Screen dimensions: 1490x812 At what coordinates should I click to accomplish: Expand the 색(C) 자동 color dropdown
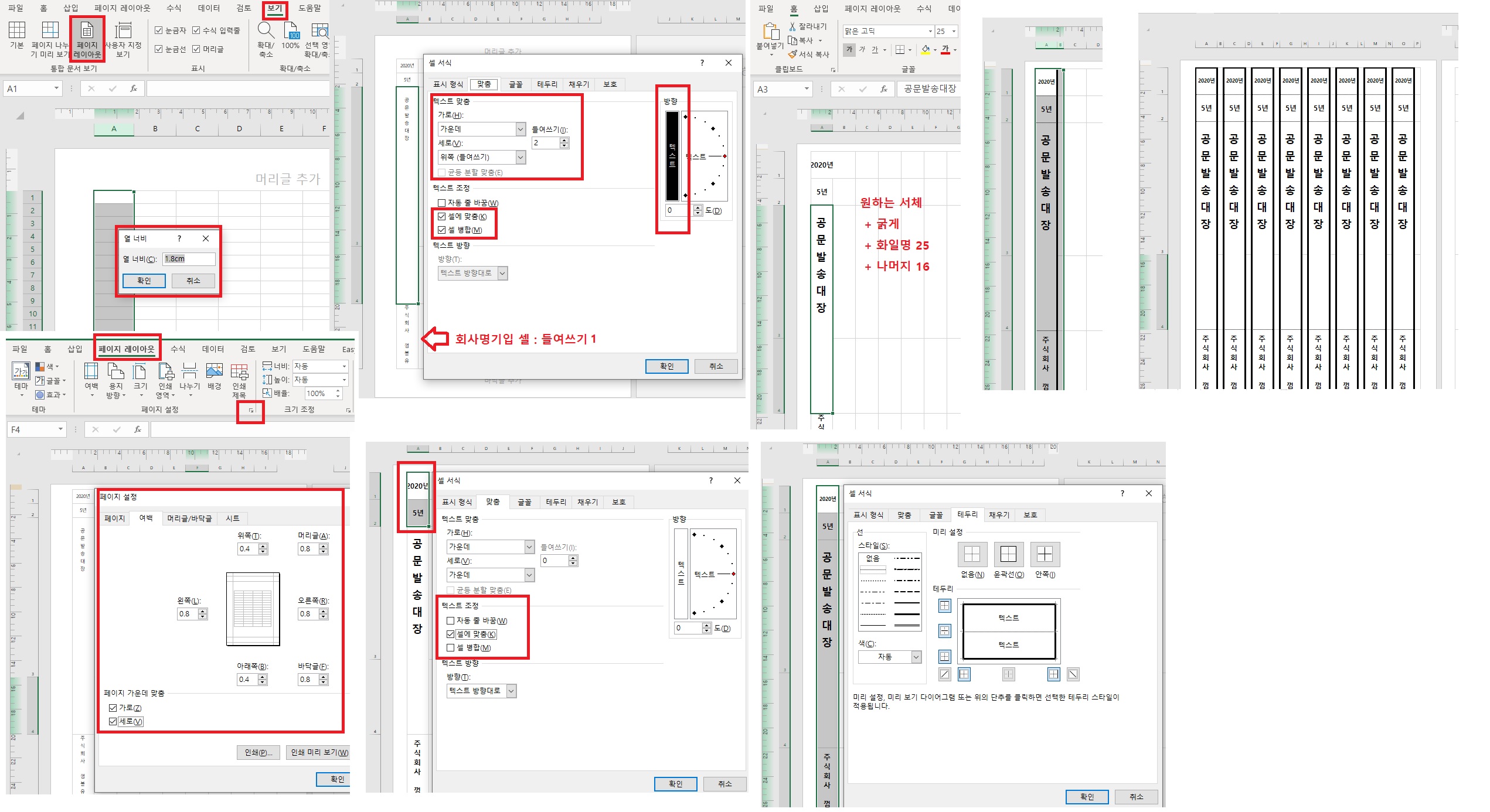(916, 657)
